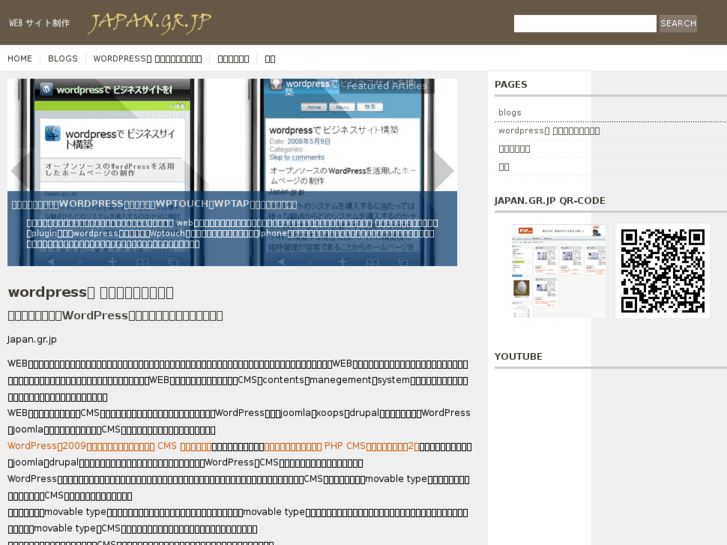The image size is (727, 545).
Task: Open the WORDPRESS navigation menu item
Action: pyautogui.click(x=147, y=58)
